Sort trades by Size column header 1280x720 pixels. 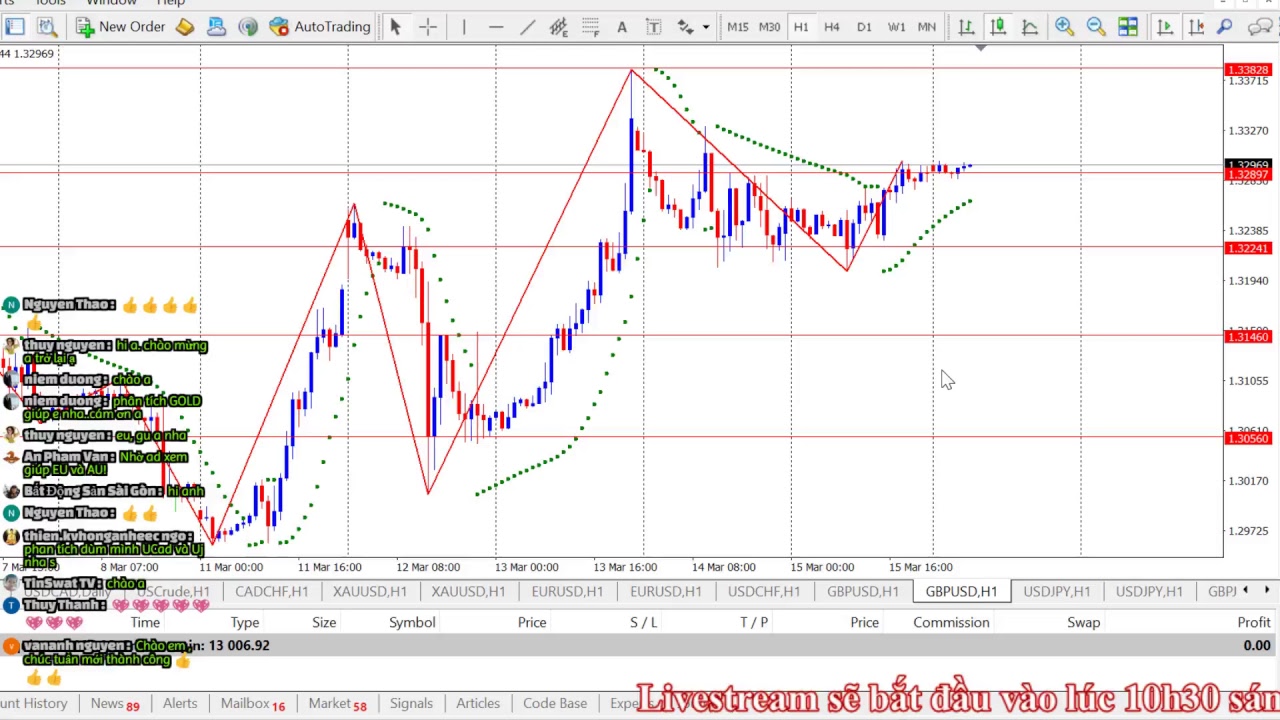click(324, 623)
